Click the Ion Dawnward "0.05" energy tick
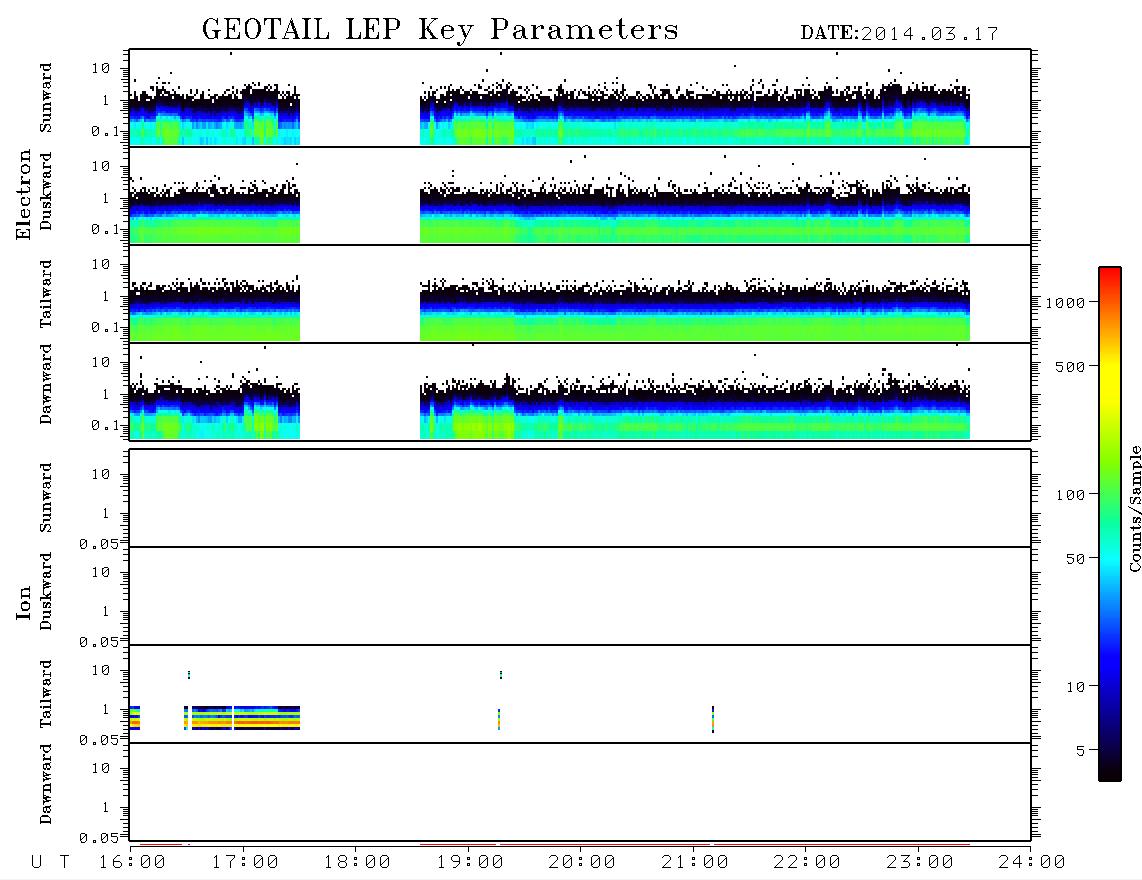1142x880 pixels. click(x=99, y=838)
